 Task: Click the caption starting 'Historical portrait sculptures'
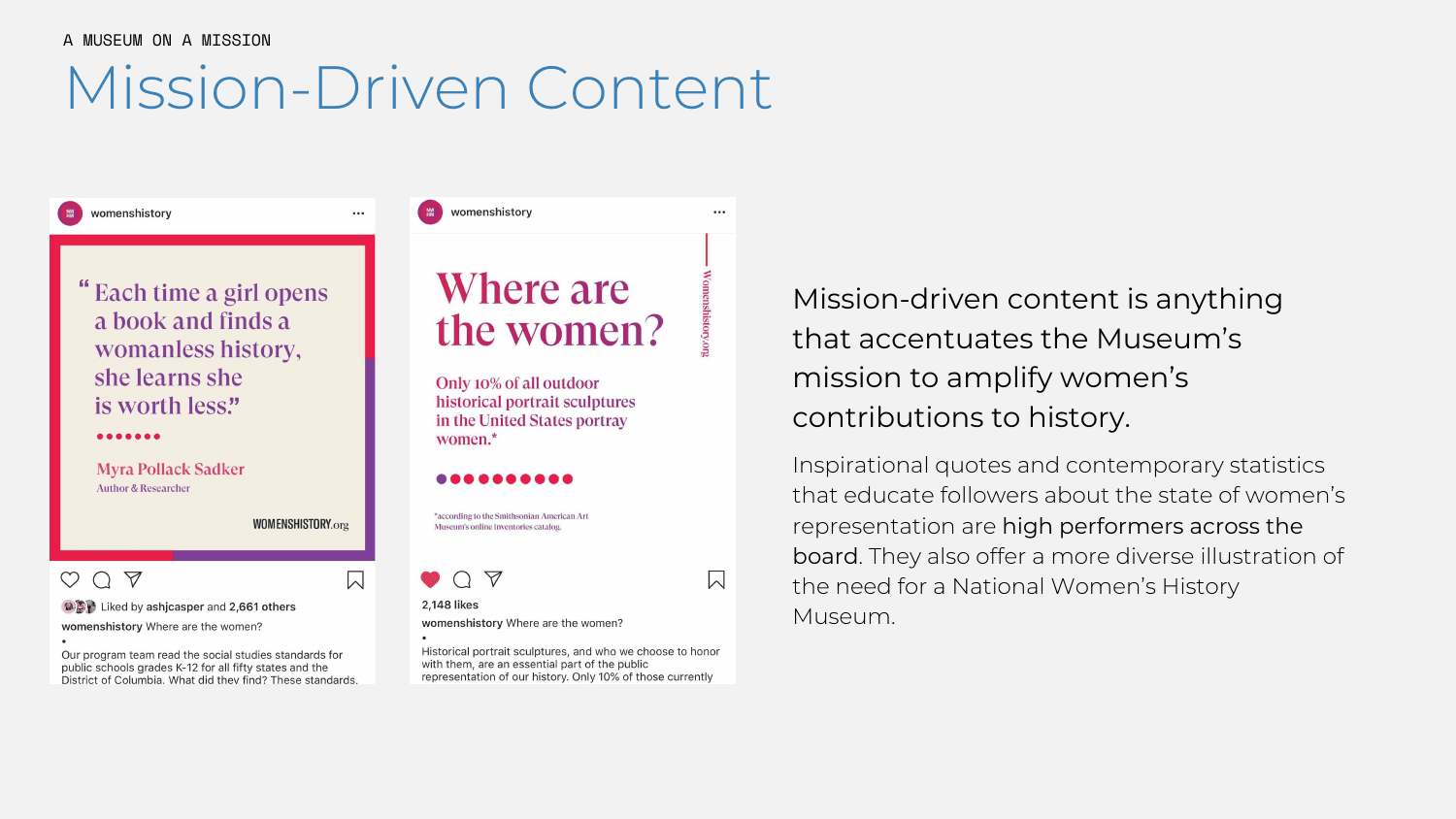[x=571, y=665]
